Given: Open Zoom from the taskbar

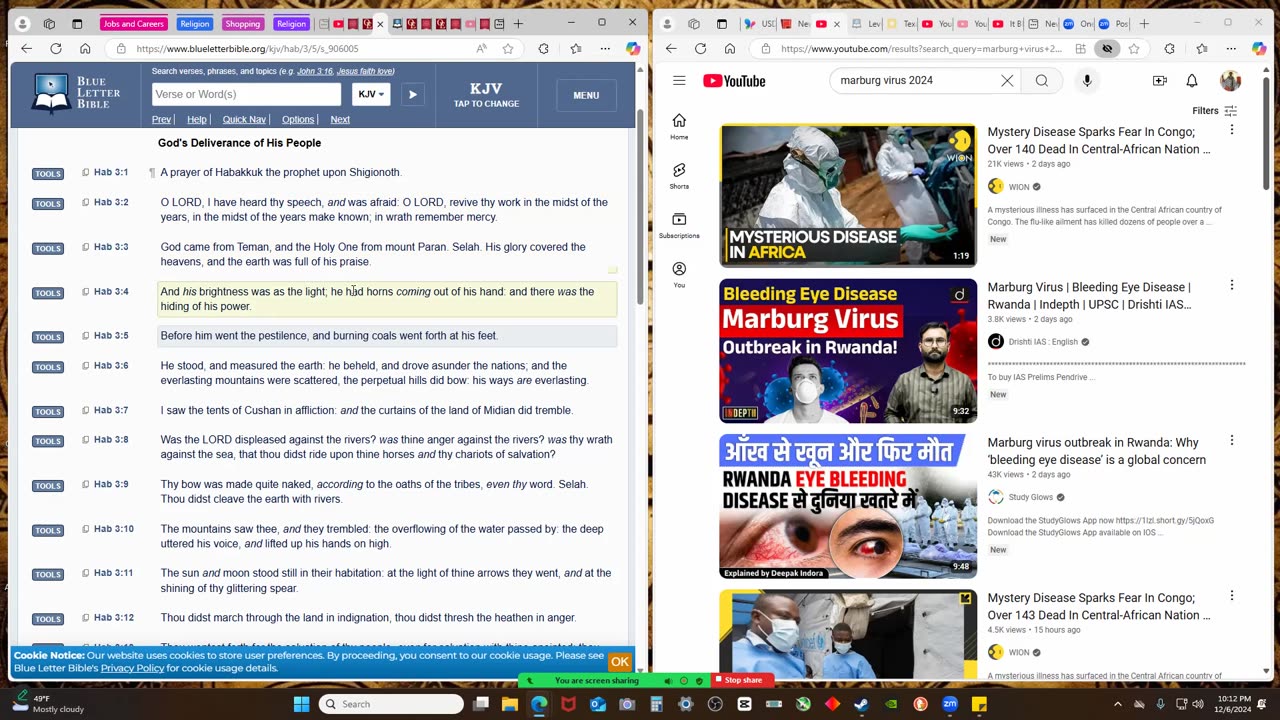Looking at the screenshot, I should (x=950, y=704).
